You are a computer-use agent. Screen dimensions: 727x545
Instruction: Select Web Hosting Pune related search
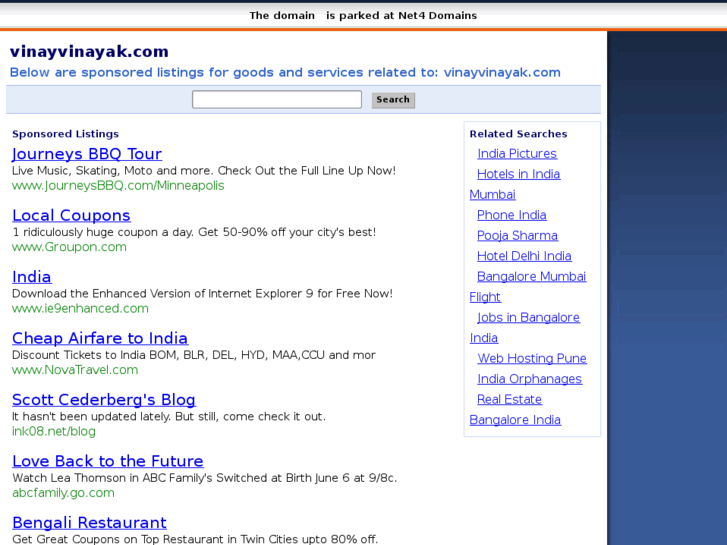pos(532,359)
